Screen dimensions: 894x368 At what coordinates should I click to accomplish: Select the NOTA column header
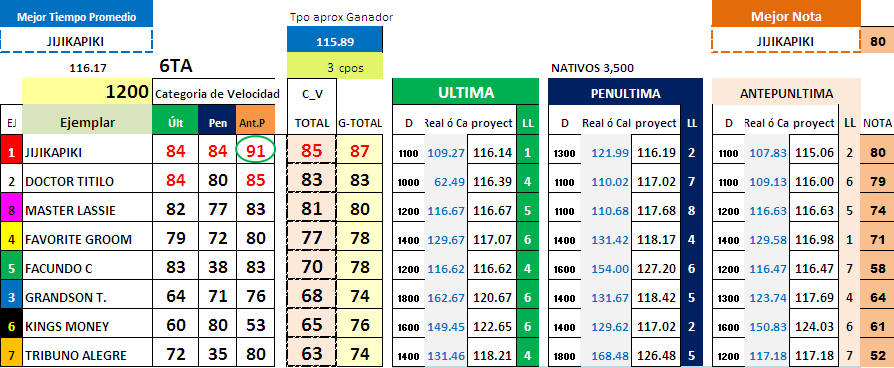[877, 123]
